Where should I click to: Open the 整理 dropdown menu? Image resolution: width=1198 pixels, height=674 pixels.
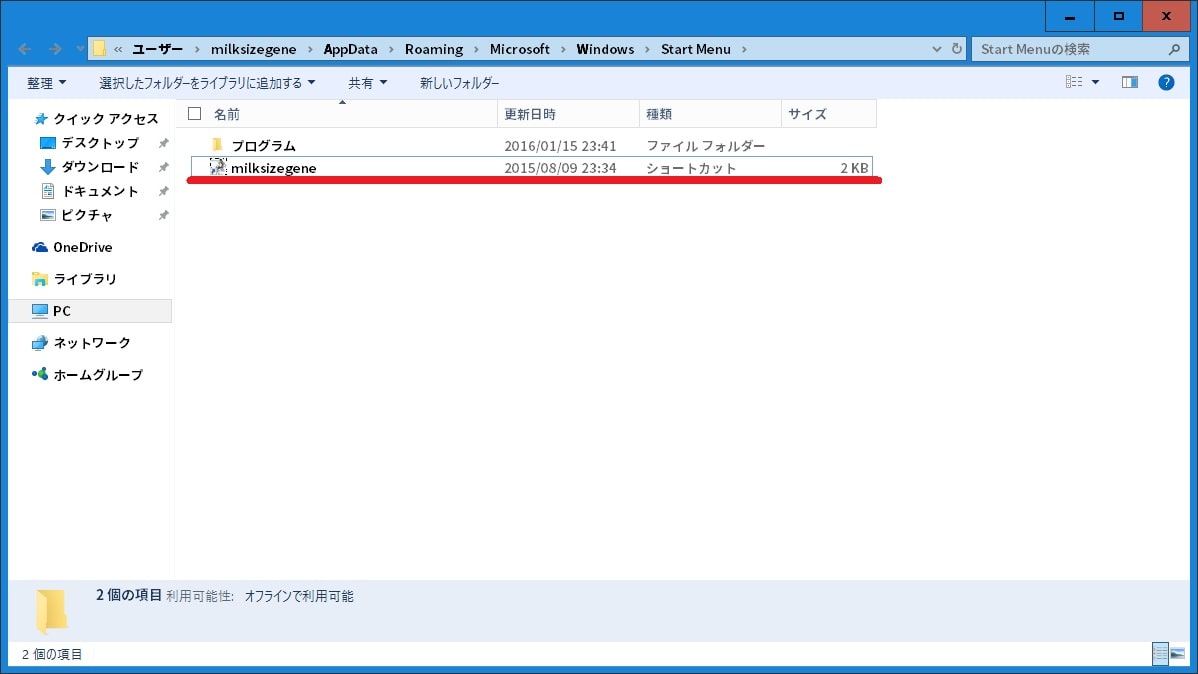46,83
